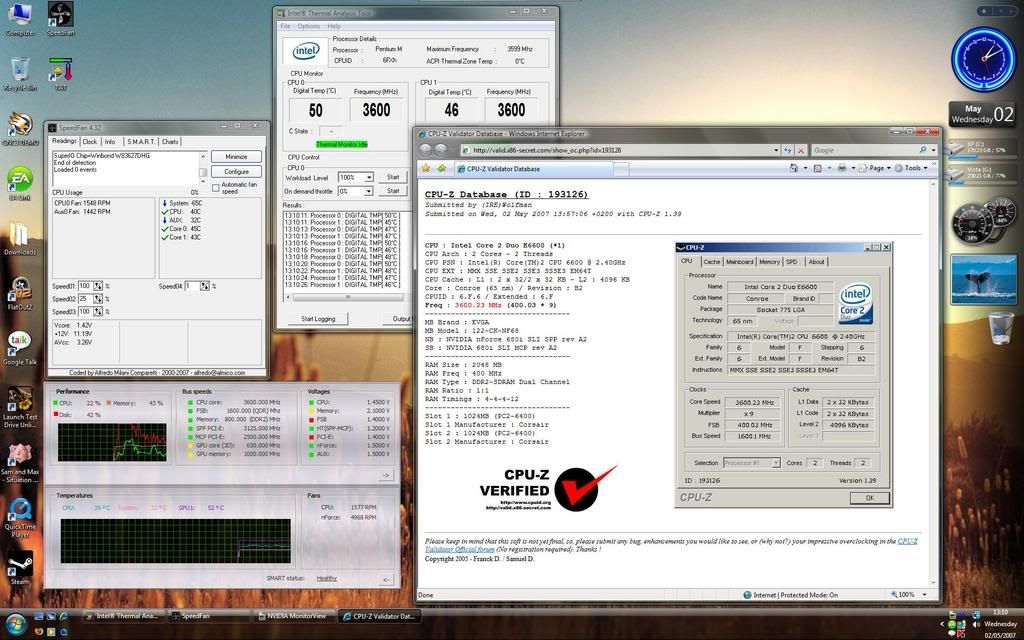Click the SpeedFan log list scrollbar
This screenshot has height=640, width=1024.
click(x=203, y=168)
